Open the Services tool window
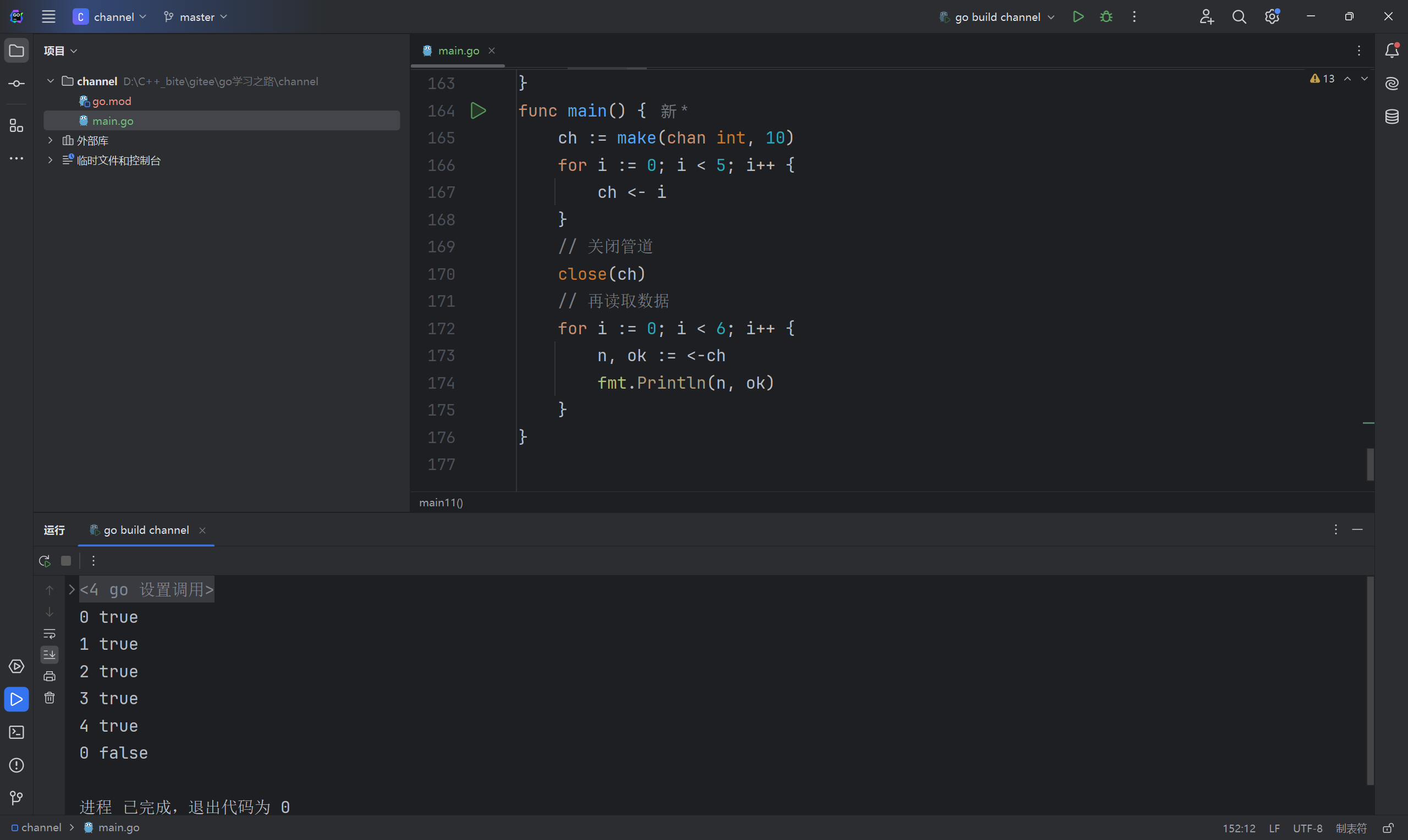Screen dimensions: 1408x840 point(16,666)
